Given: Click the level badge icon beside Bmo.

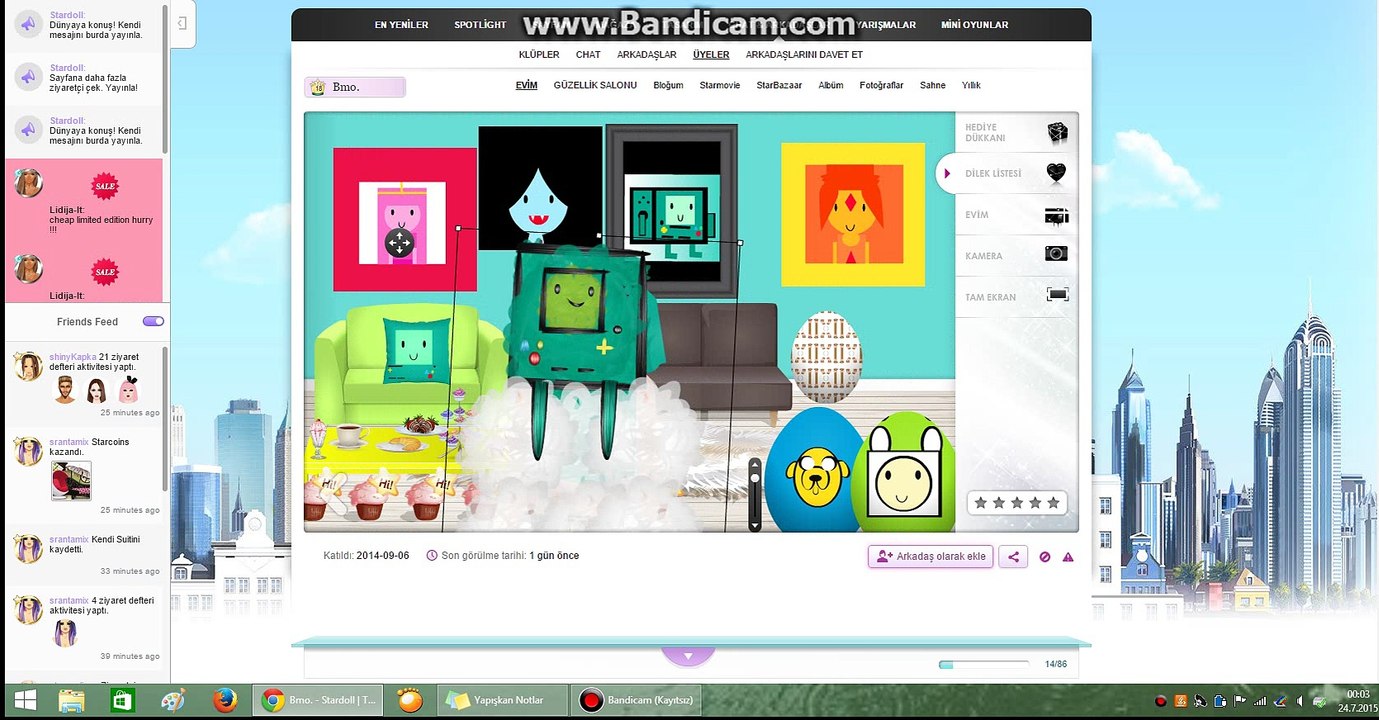Looking at the screenshot, I should click(x=317, y=88).
